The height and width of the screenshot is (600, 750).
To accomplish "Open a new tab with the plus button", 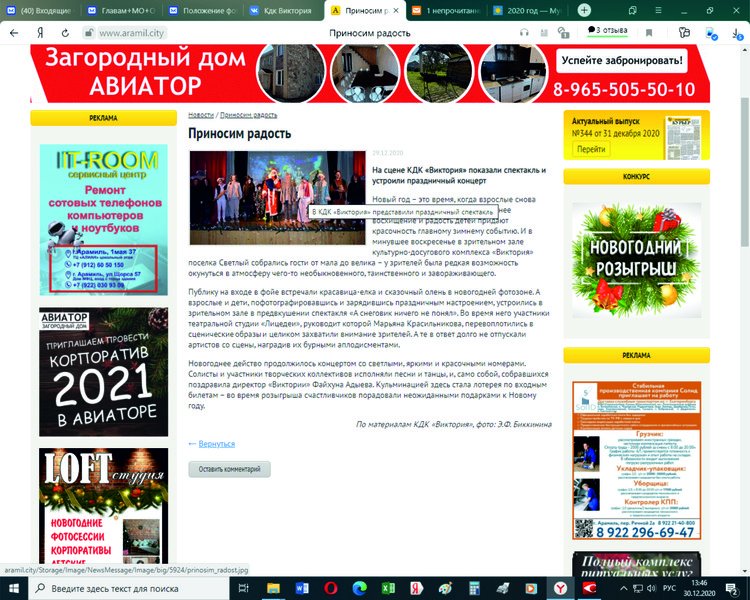I will 584,10.
